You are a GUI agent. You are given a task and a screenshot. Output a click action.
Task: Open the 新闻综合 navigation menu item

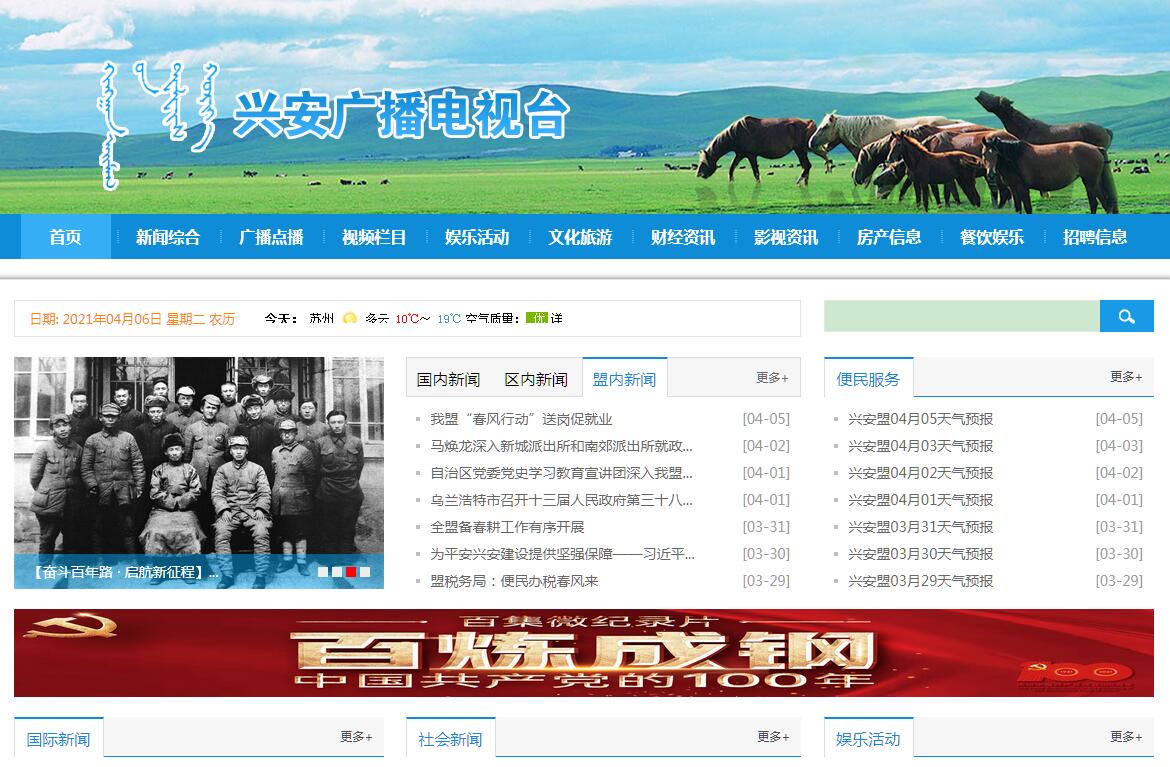coord(168,237)
